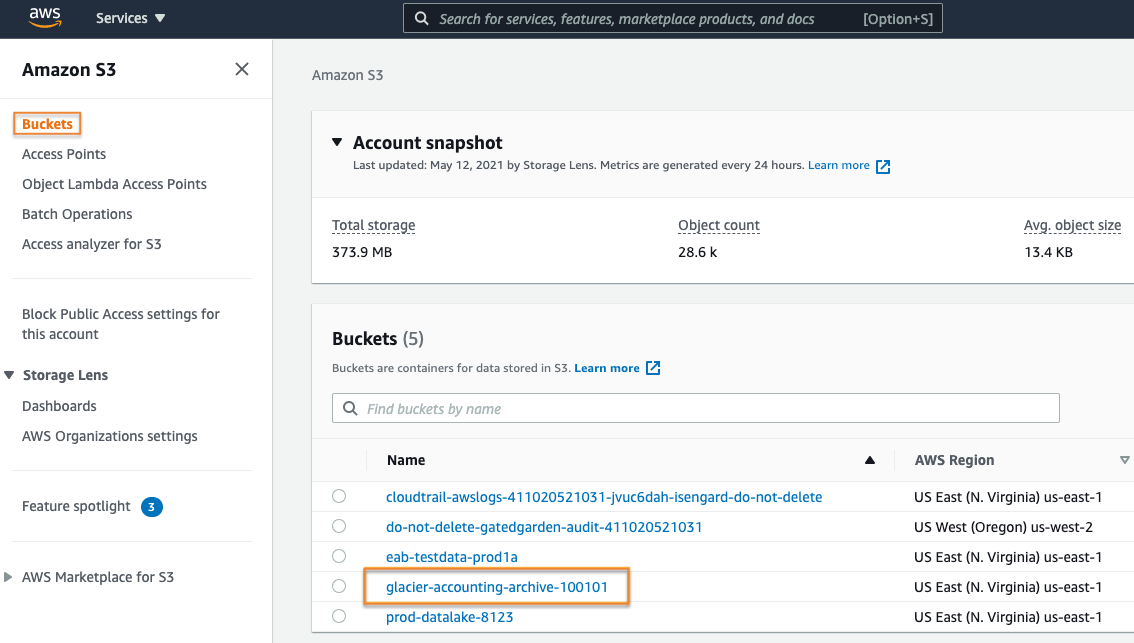
Task: Open Object Lambda Access Points
Action: tap(114, 184)
